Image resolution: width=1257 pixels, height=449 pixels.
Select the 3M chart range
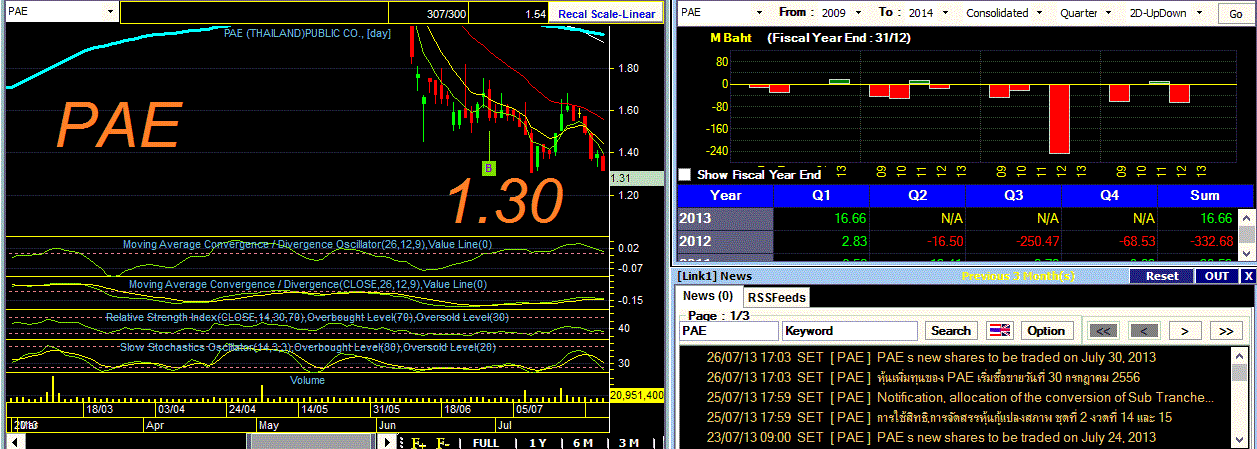point(629,443)
